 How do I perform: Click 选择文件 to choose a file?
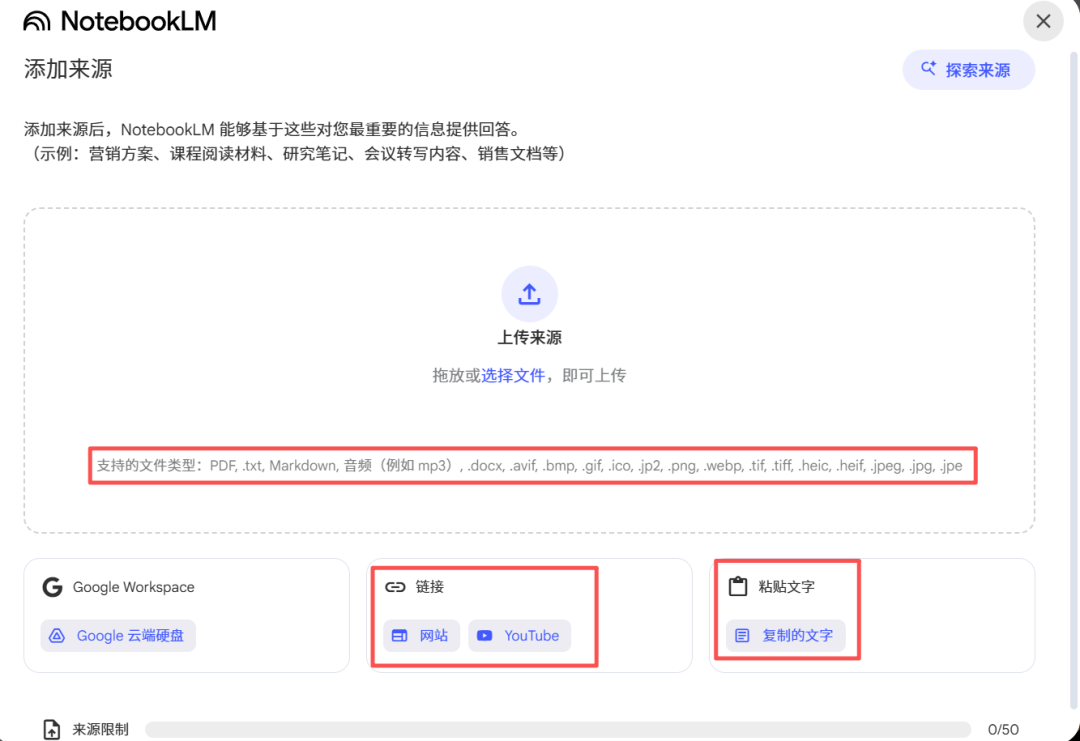(514, 373)
